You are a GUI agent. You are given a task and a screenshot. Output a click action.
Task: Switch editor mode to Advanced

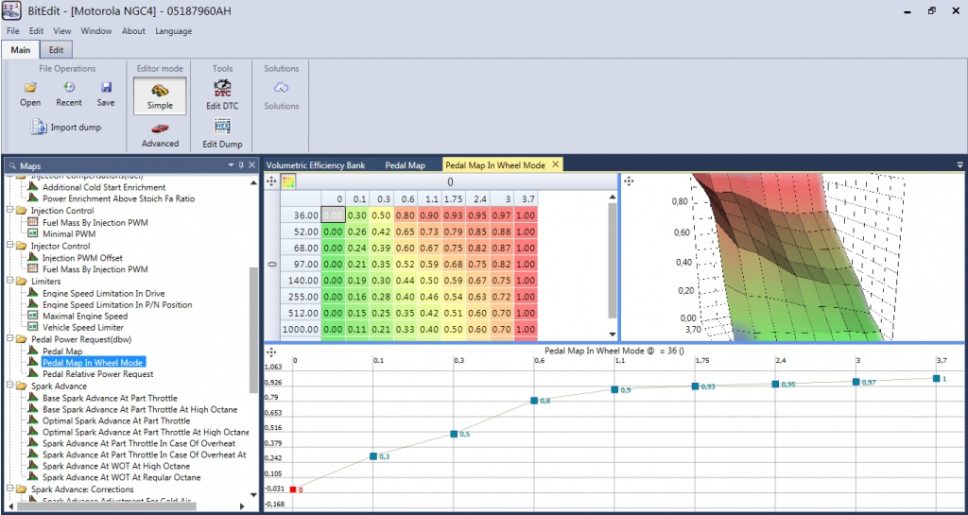click(159, 133)
